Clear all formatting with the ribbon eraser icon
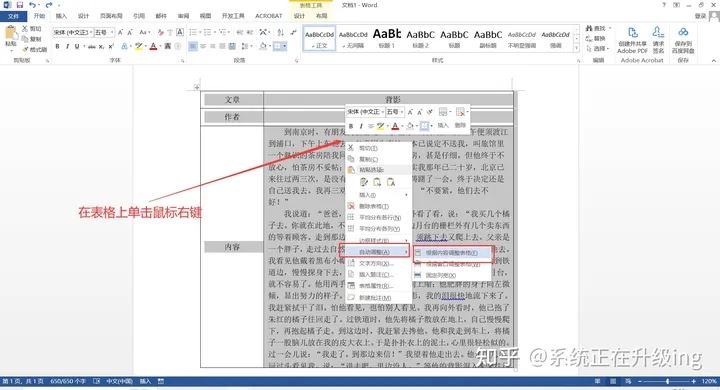 pos(160,33)
